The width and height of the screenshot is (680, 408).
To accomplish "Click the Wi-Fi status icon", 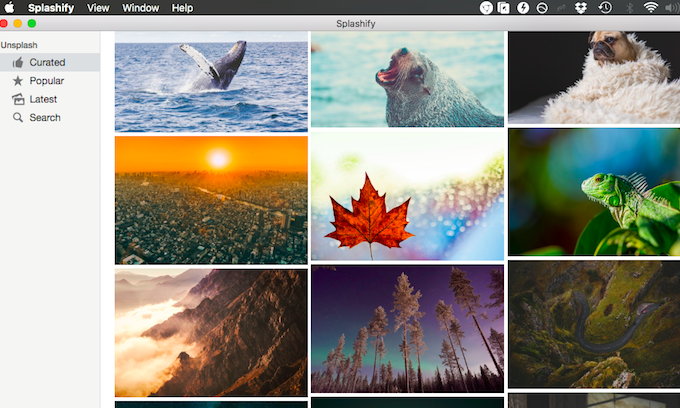I will point(651,8).
